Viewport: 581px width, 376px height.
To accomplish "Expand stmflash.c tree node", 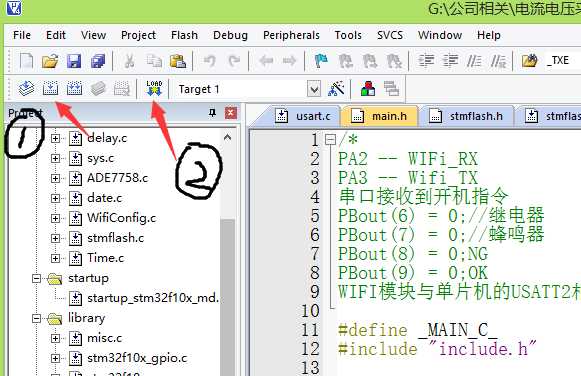I will pyautogui.click(x=55, y=238).
